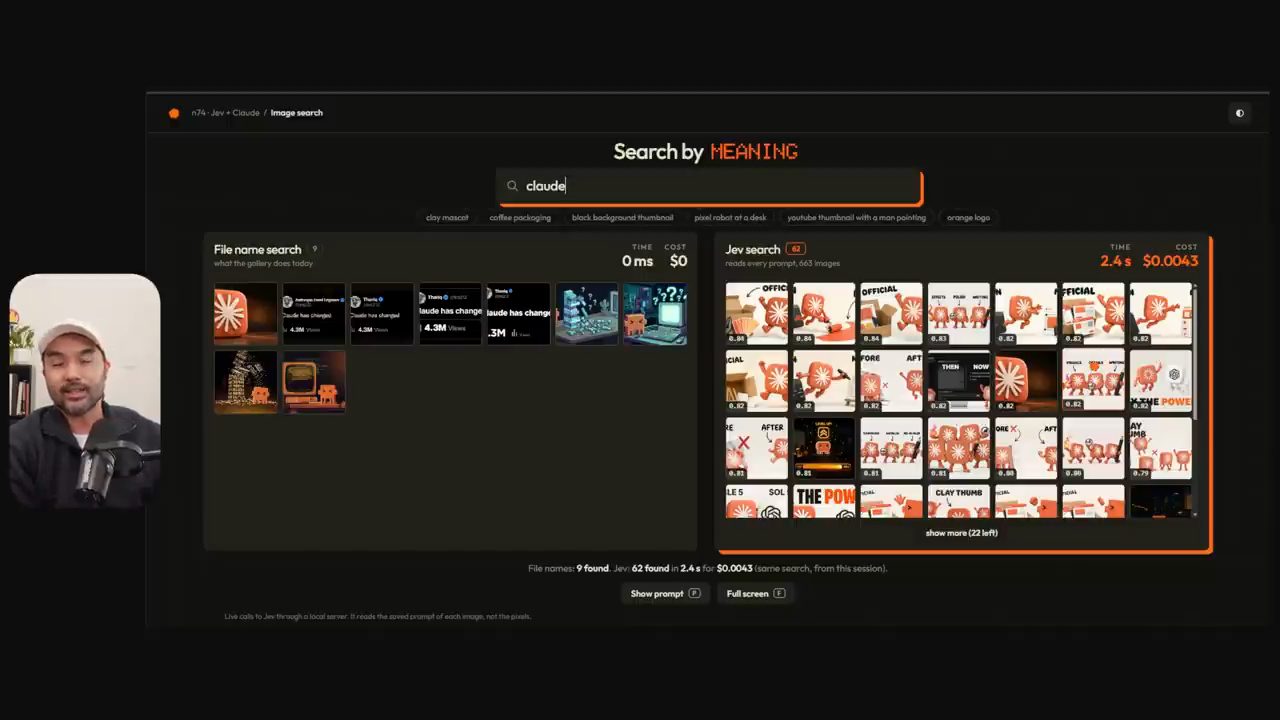Click the 'Full screen' button
The height and width of the screenshot is (720, 1280).
pos(755,594)
